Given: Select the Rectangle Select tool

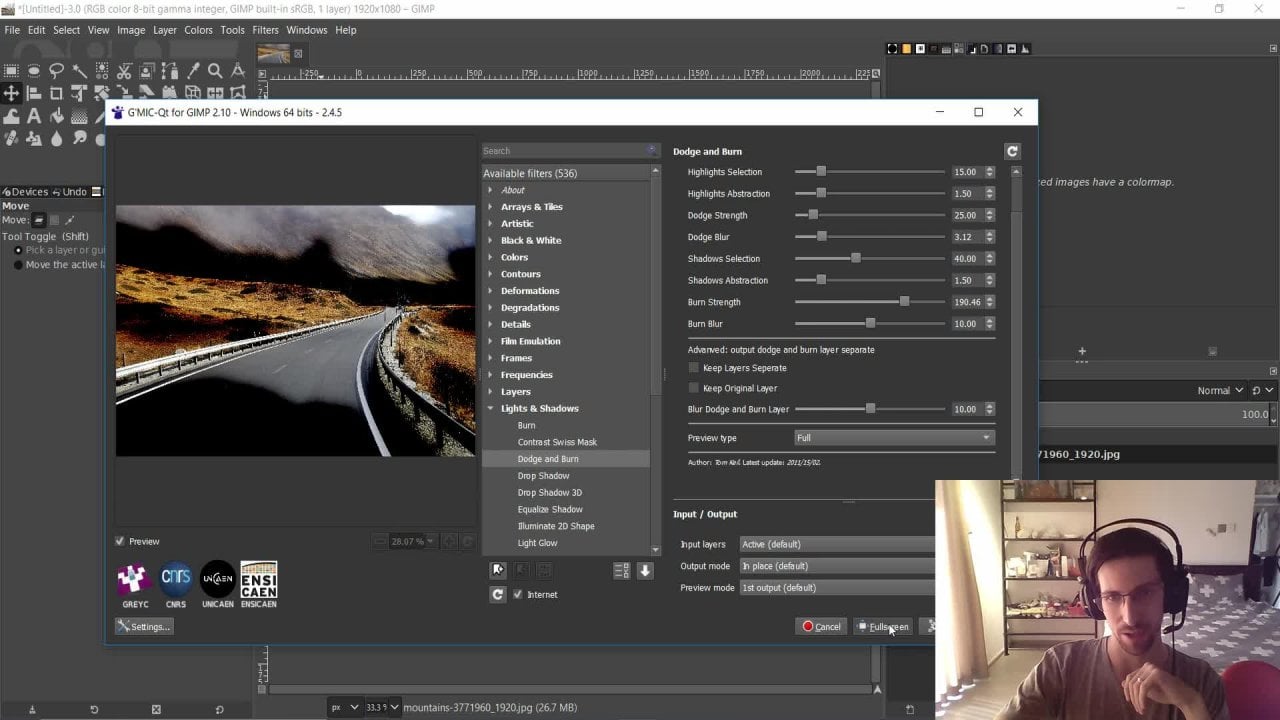Looking at the screenshot, I should (x=11, y=71).
